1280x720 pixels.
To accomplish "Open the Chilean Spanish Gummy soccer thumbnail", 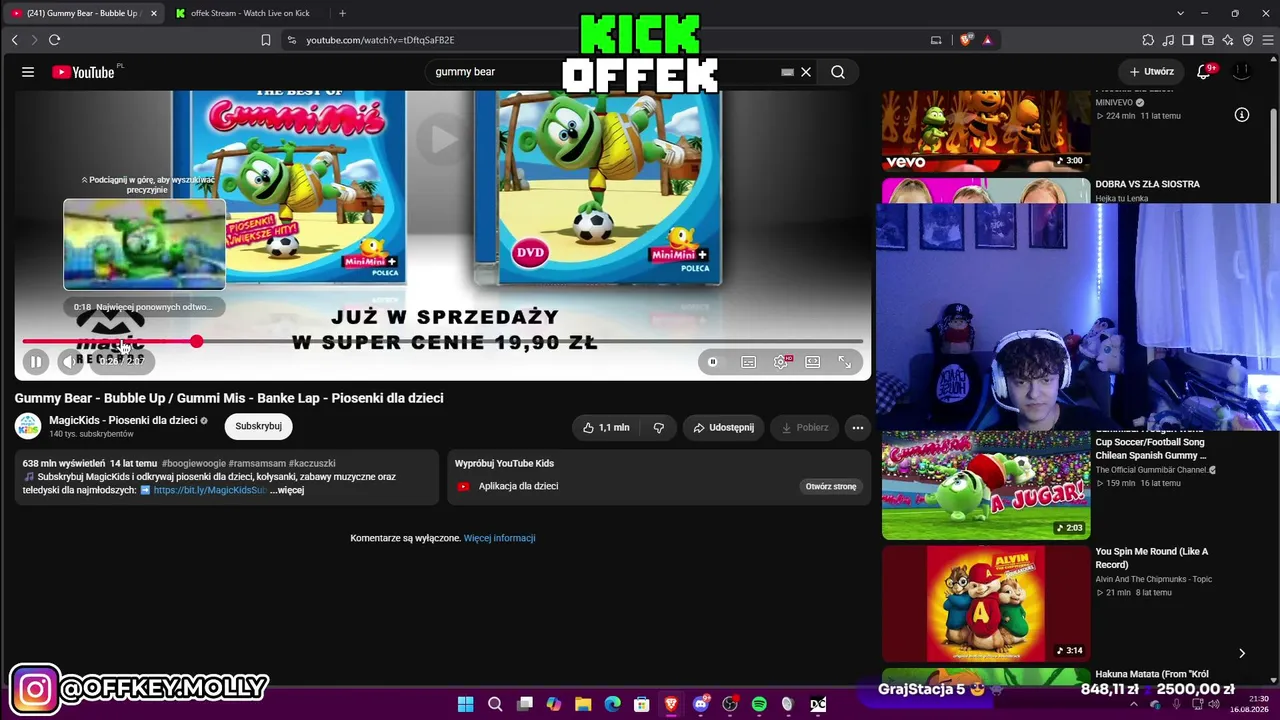I will click(x=986, y=485).
